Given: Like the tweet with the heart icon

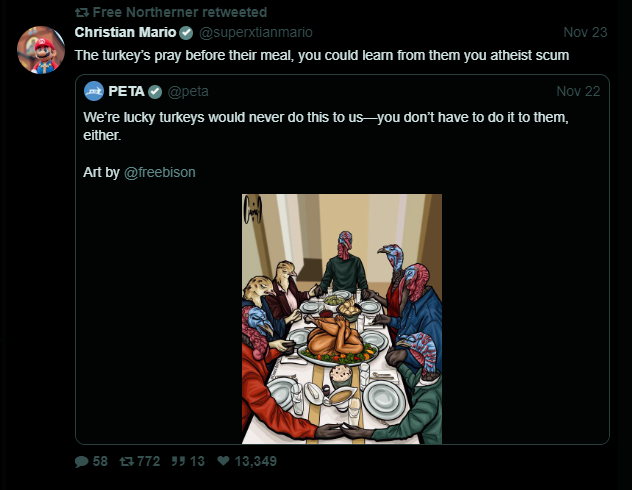Looking at the screenshot, I should coord(223,461).
